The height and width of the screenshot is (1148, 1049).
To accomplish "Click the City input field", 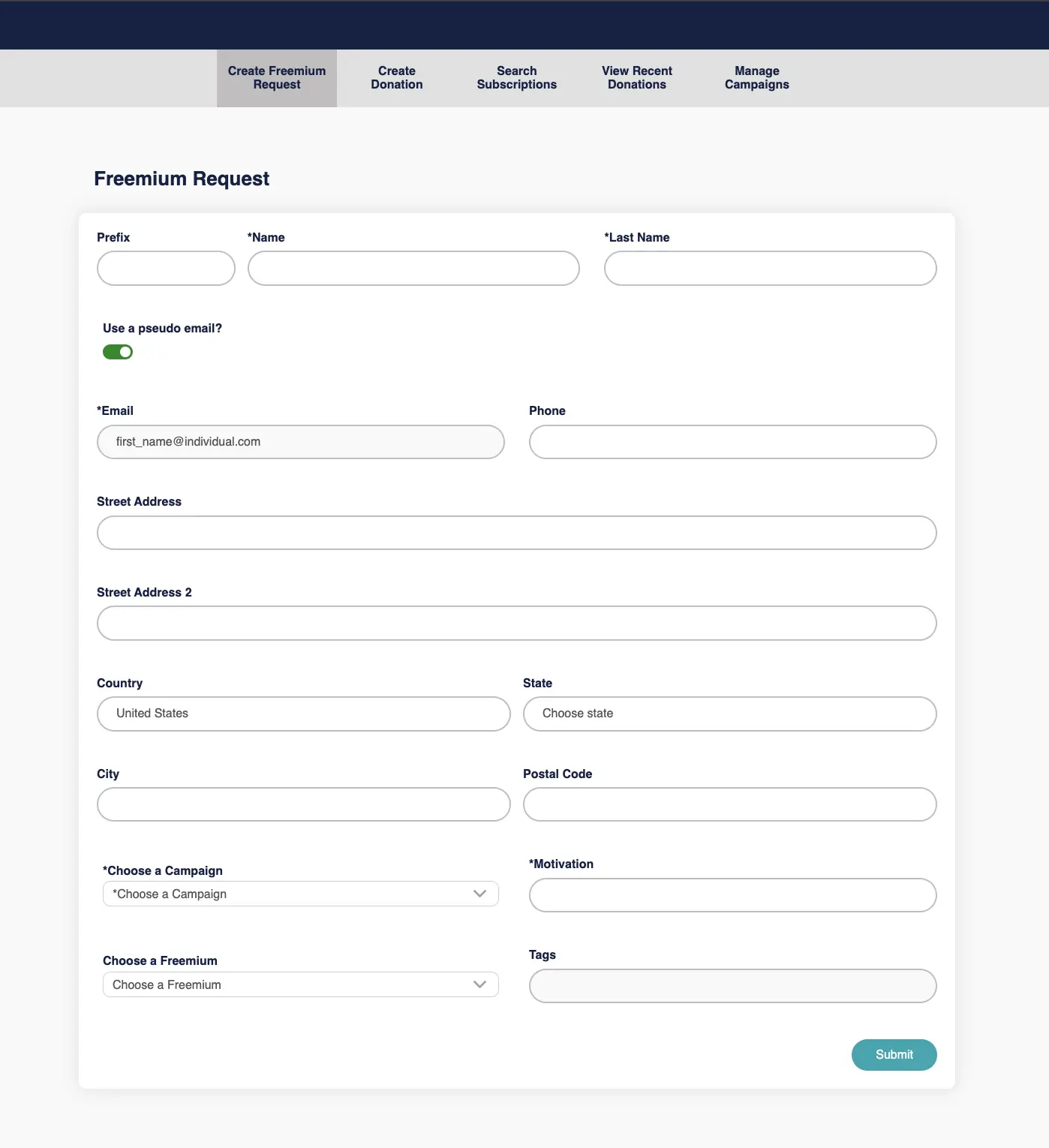I will point(303,804).
